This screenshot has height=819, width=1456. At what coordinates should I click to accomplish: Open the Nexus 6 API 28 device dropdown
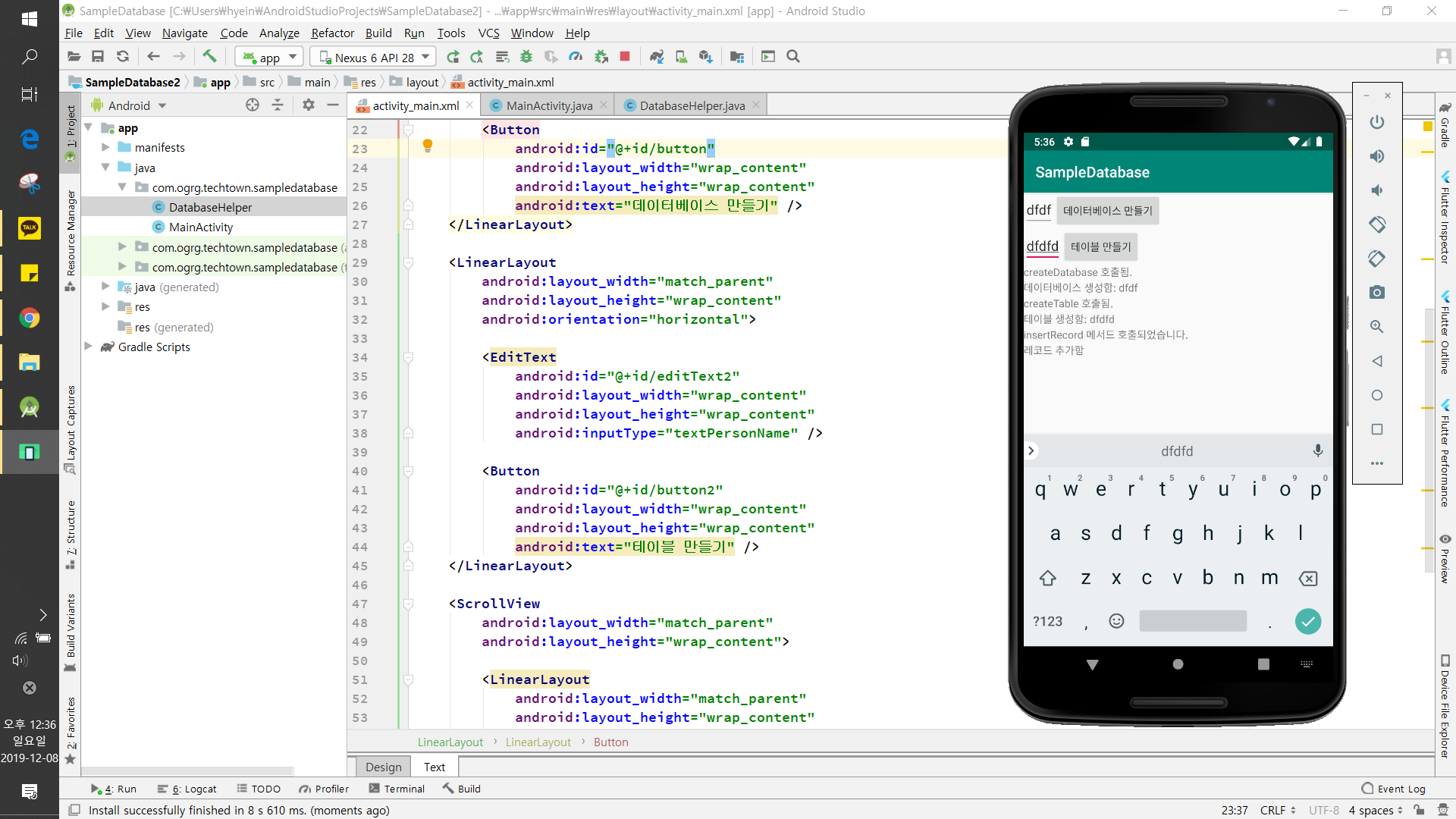(375, 58)
